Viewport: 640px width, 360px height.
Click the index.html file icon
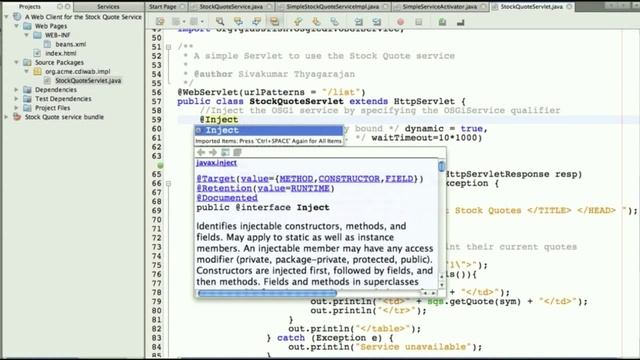click(x=38, y=53)
